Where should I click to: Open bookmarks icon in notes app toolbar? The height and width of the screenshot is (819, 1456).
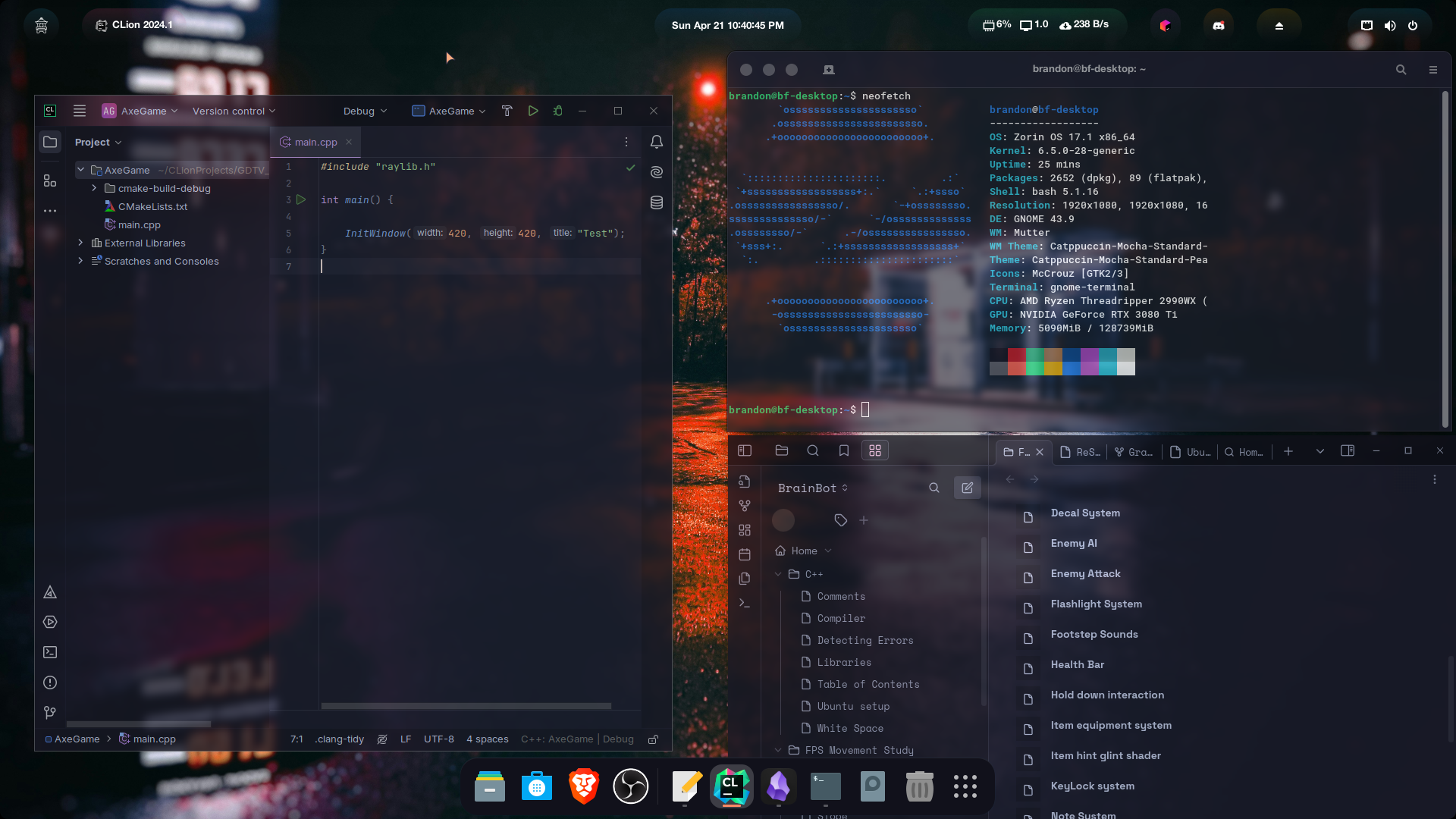tap(844, 450)
